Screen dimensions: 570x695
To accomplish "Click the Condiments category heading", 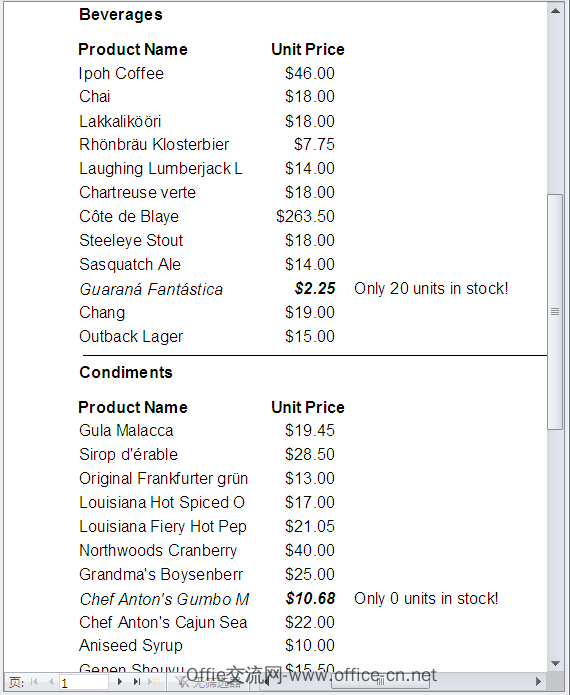I will 126,372.
